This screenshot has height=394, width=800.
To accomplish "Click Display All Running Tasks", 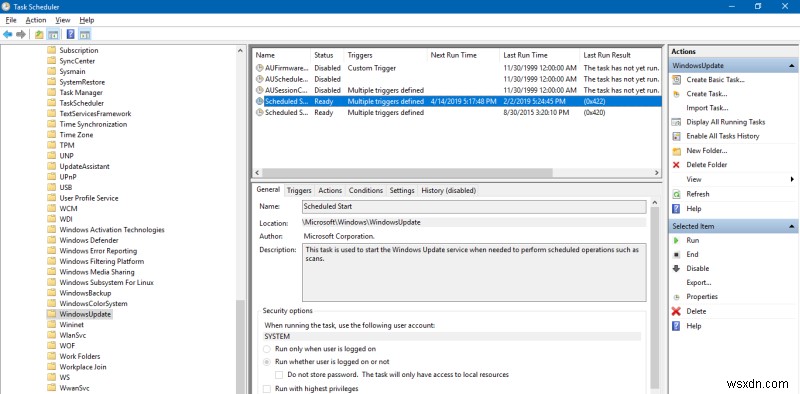I will 726,122.
